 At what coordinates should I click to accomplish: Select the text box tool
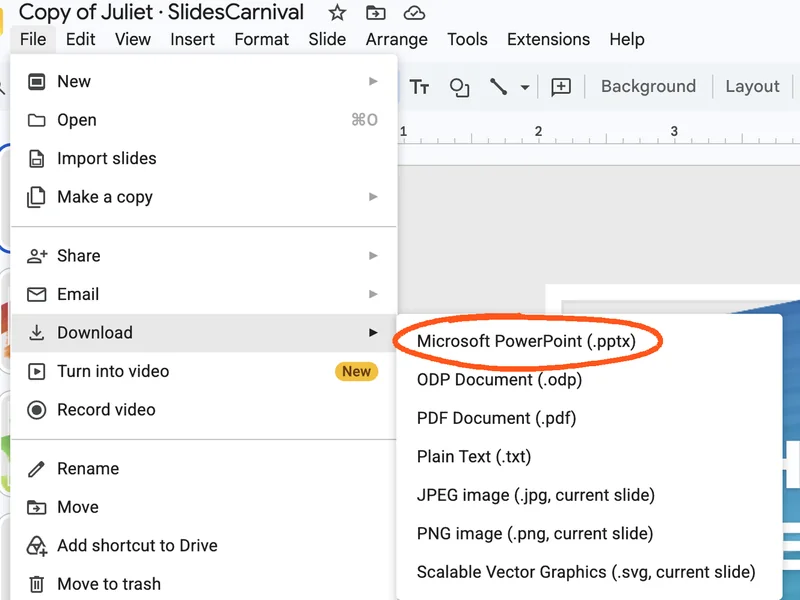point(419,87)
